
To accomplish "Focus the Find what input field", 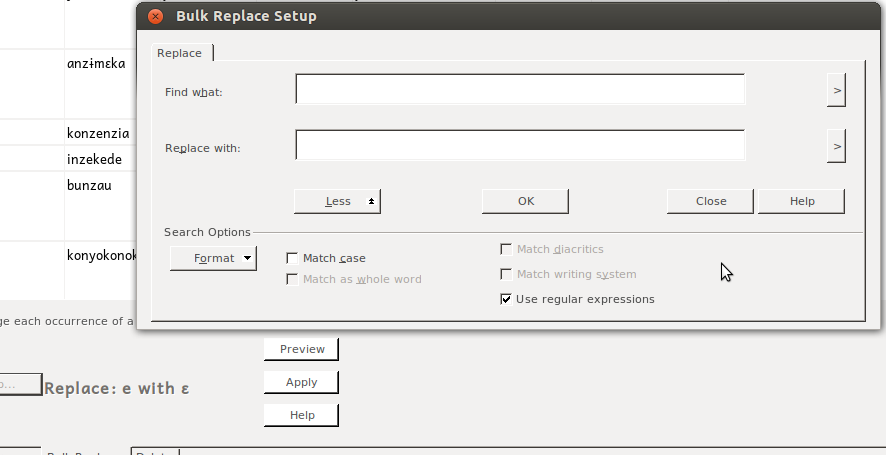I will tap(520, 89).
